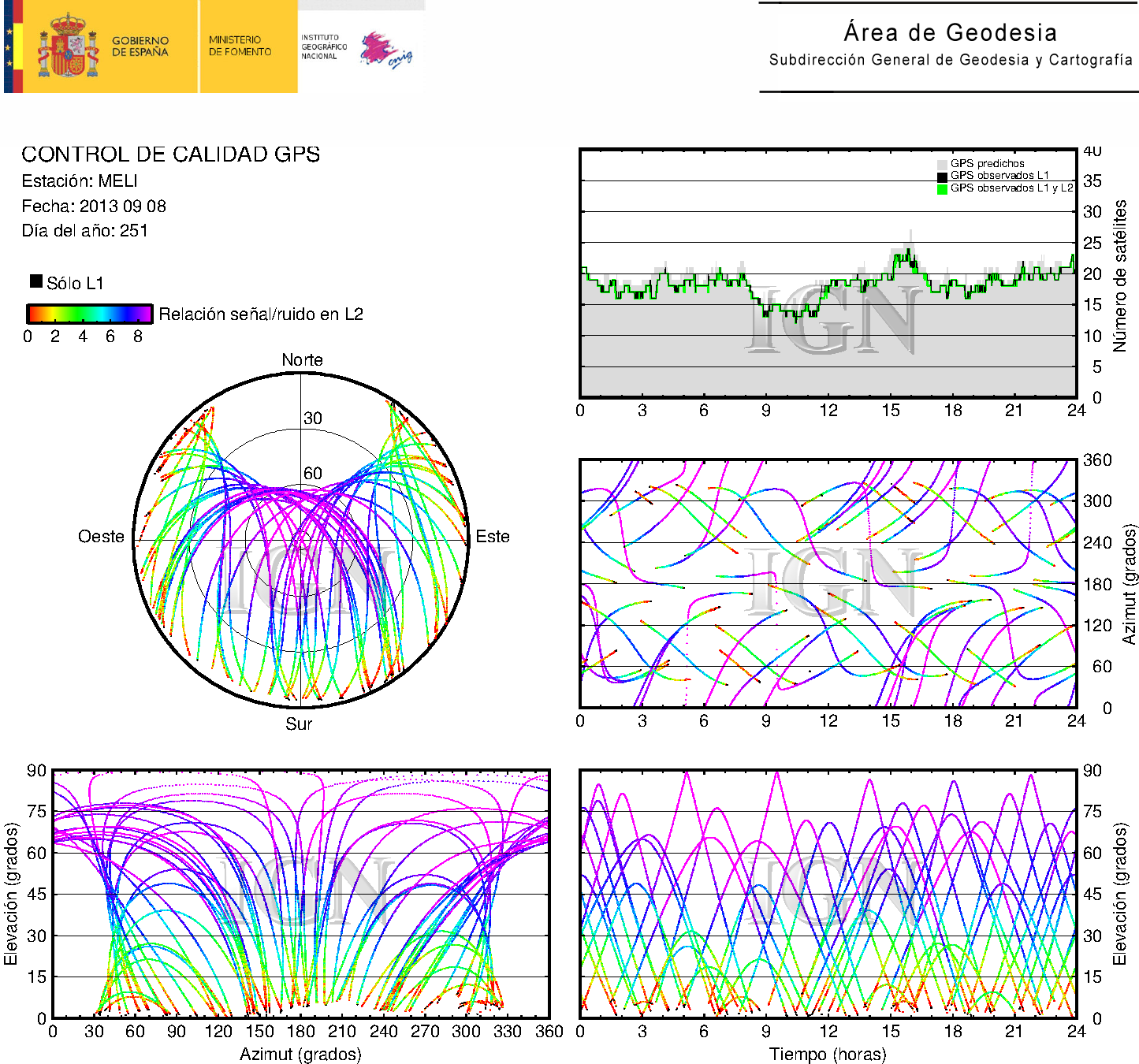The height and width of the screenshot is (1064, 1139).
Task: Click the CNIG pink logo
Action: click(x=385, y=50)
